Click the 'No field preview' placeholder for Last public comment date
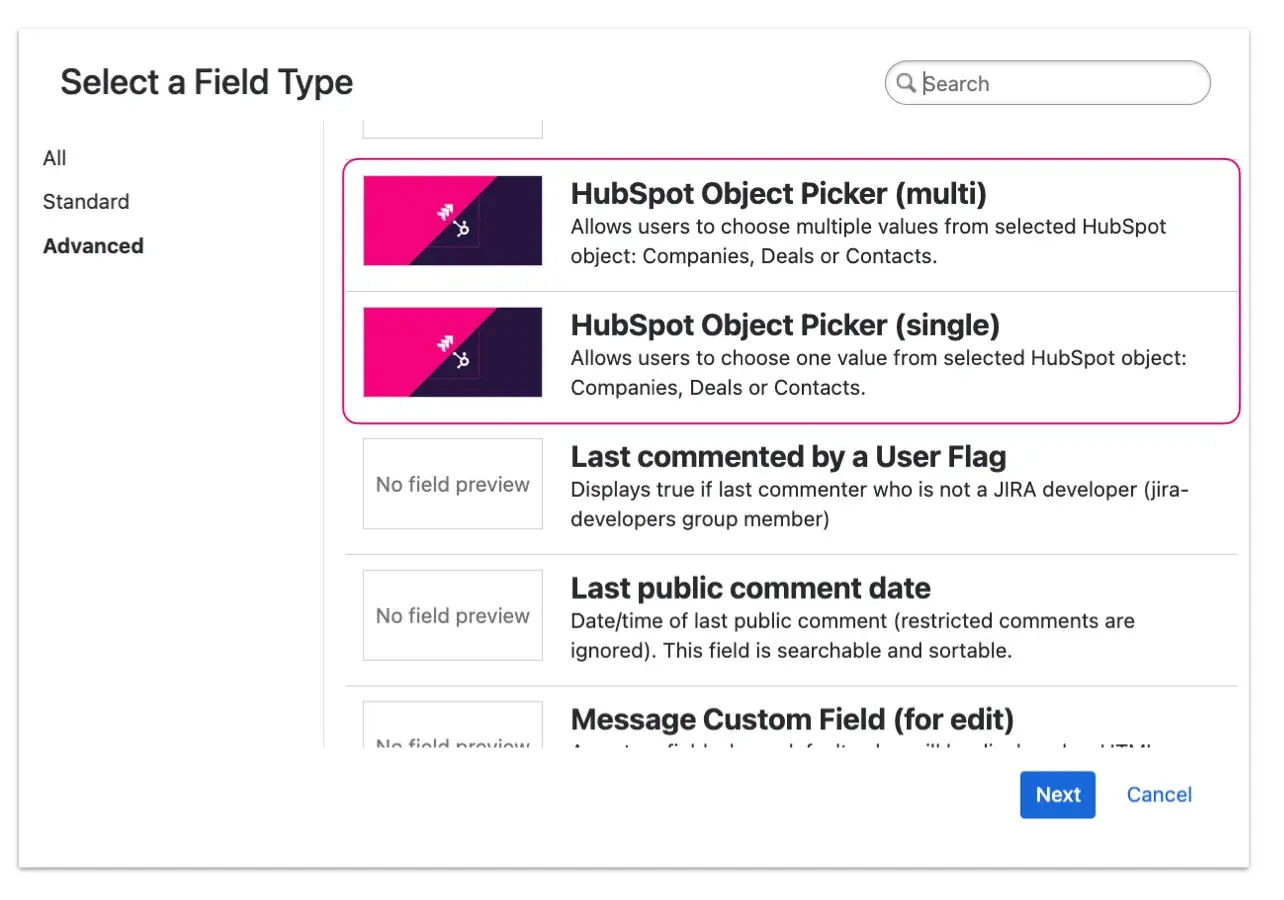 pos(452,615)
